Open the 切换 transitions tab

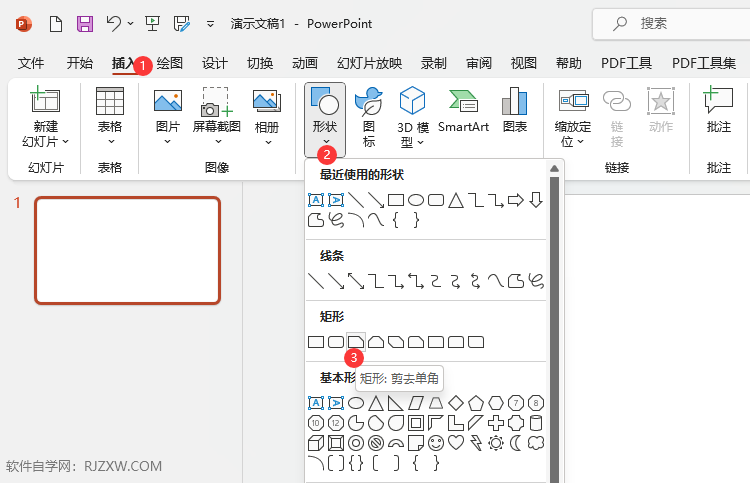260,63
